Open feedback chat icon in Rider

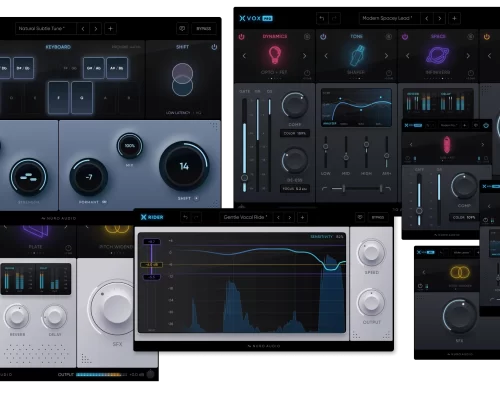click(360, 217)
